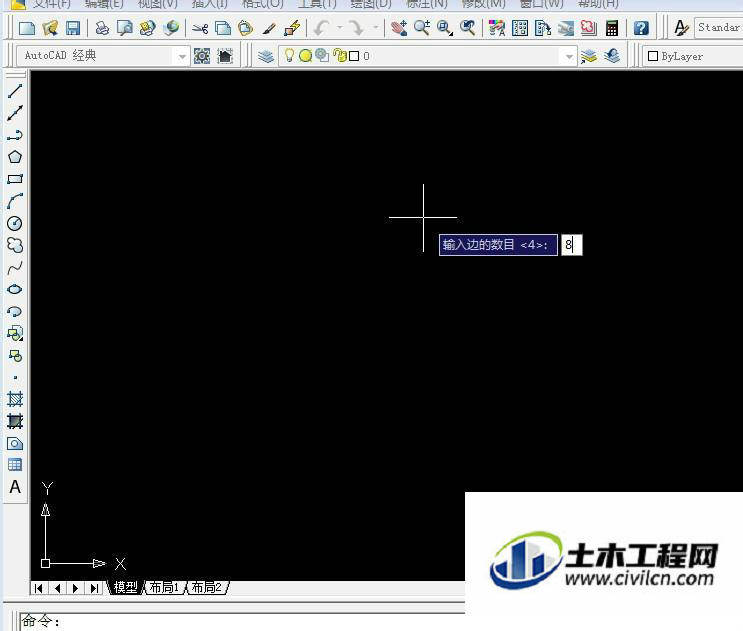Screen dimensions: 743x631
Task: Click layer 0 color swatch square
Action: coord(354,56)
